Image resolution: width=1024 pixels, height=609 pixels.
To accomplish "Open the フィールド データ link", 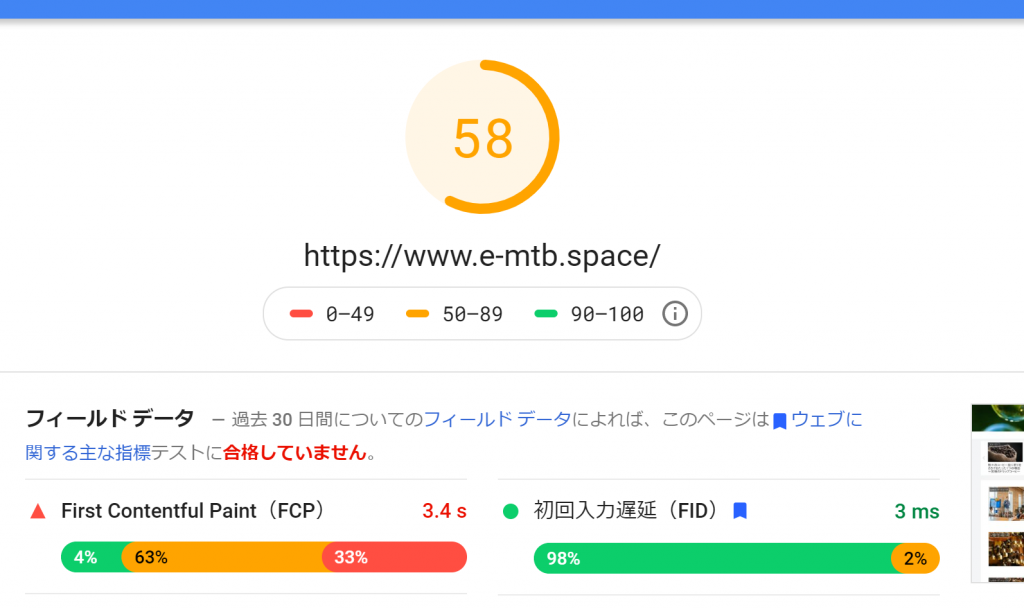I will (498, 419).
